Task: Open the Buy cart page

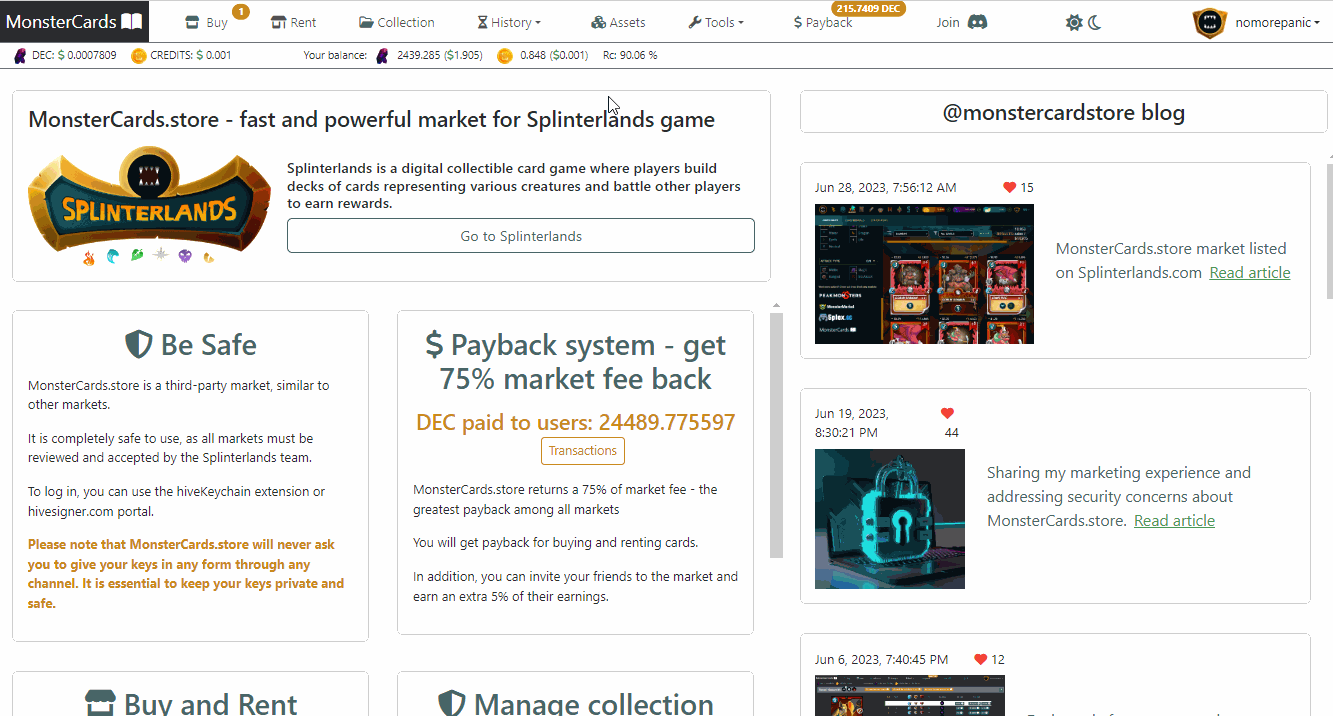Action: pos(207,22)
